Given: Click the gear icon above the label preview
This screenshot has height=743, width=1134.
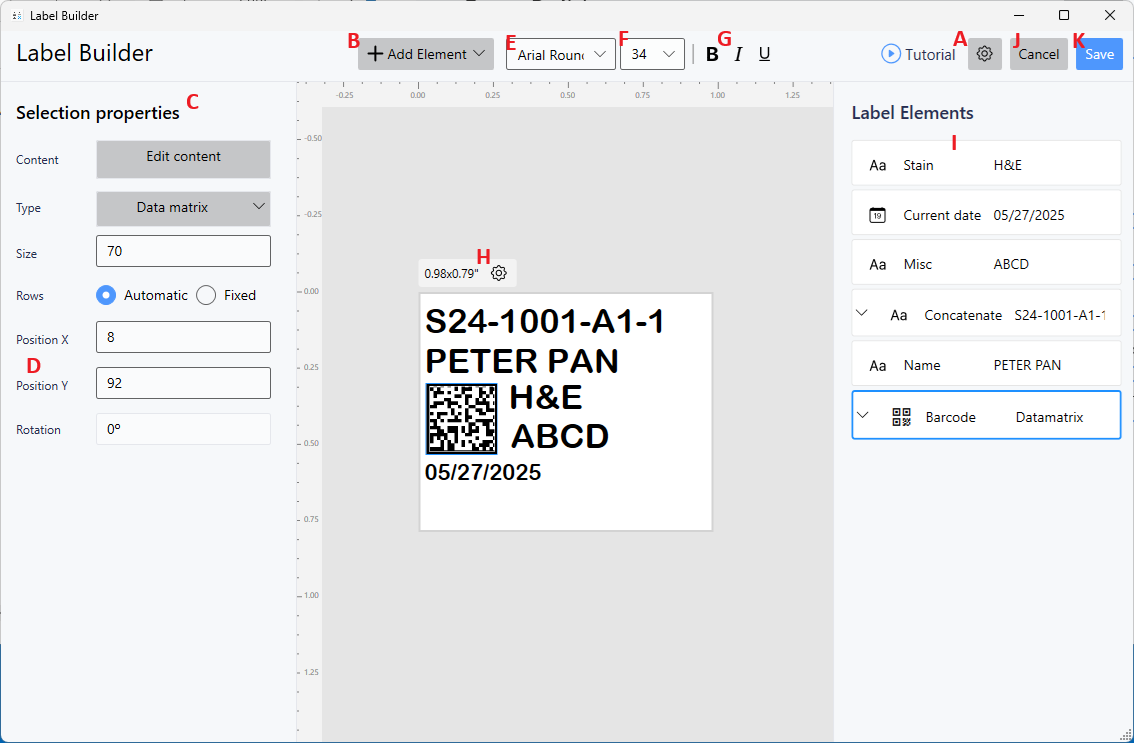Looking at the screenshot, I should click(x=499, y=272).
